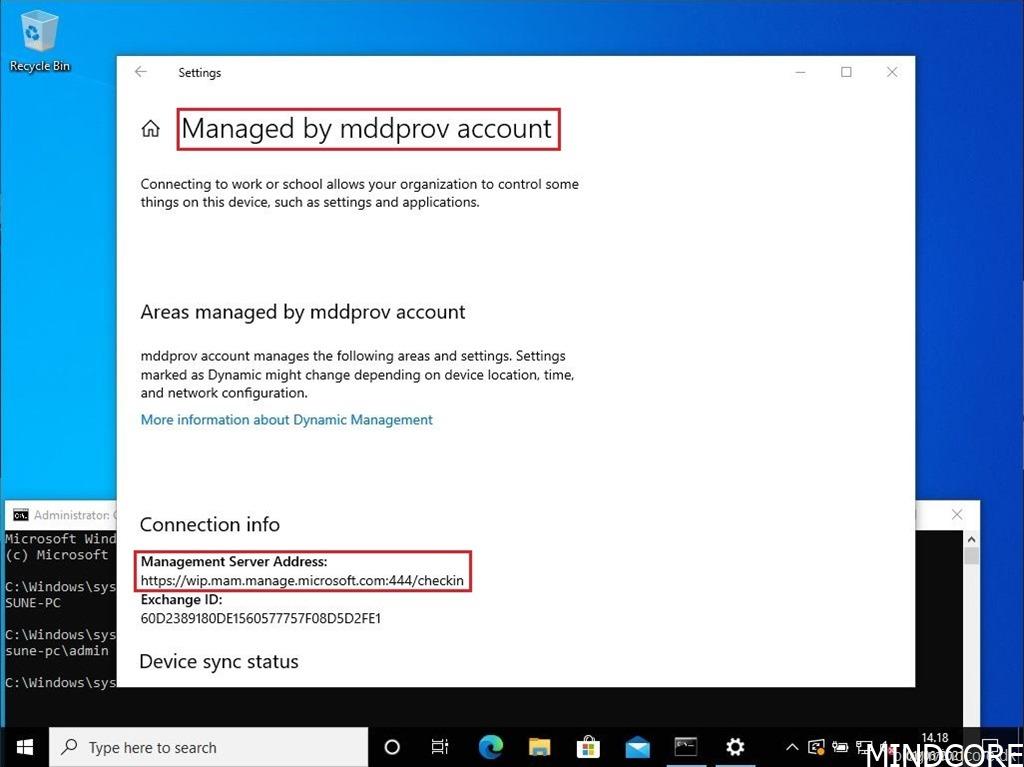Open File Explorer from the taskbar
Image resolution: width=1024 pixels, height=767 pixels.
539,747
